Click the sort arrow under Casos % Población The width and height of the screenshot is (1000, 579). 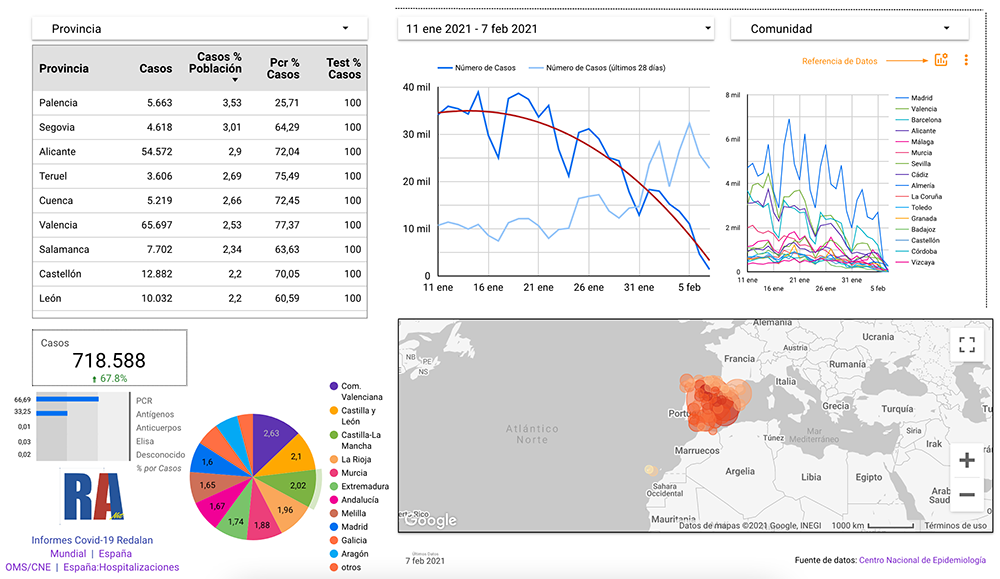pos(235,80)
